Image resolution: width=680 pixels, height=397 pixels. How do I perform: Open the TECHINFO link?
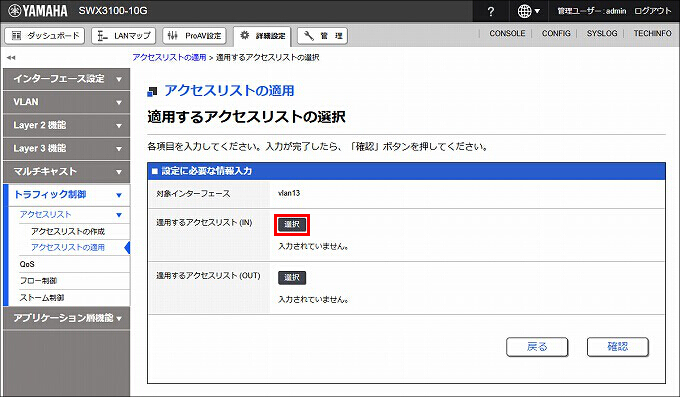pyautogui.click(x=652, y=33)
